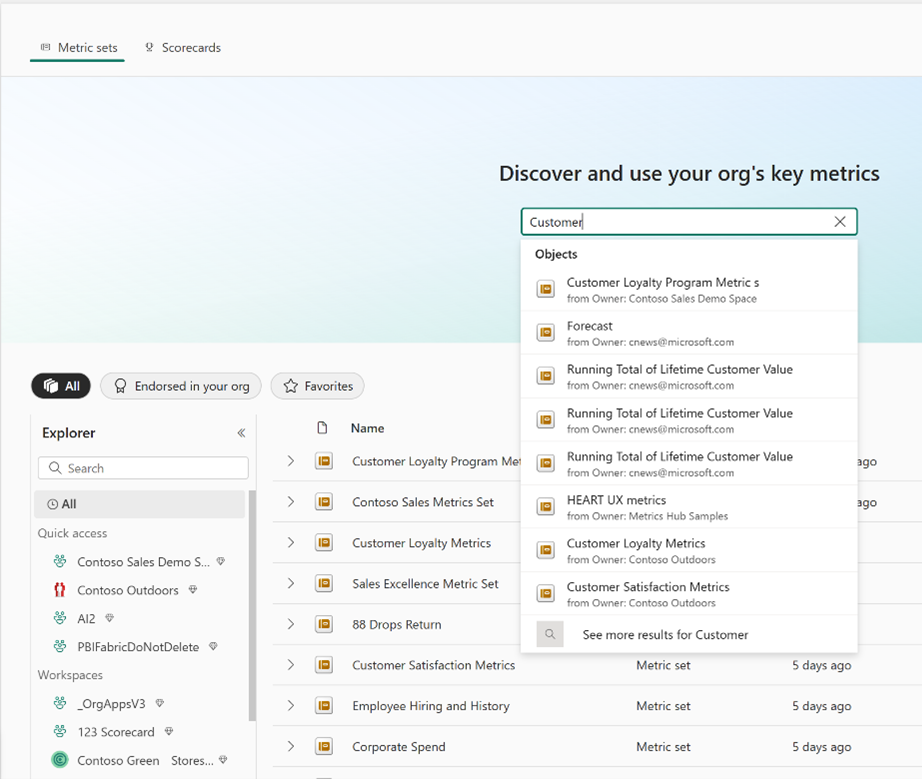Open the Scorecards tab
The width and height of the screenshot is (922, 779).
coord(183,48)
